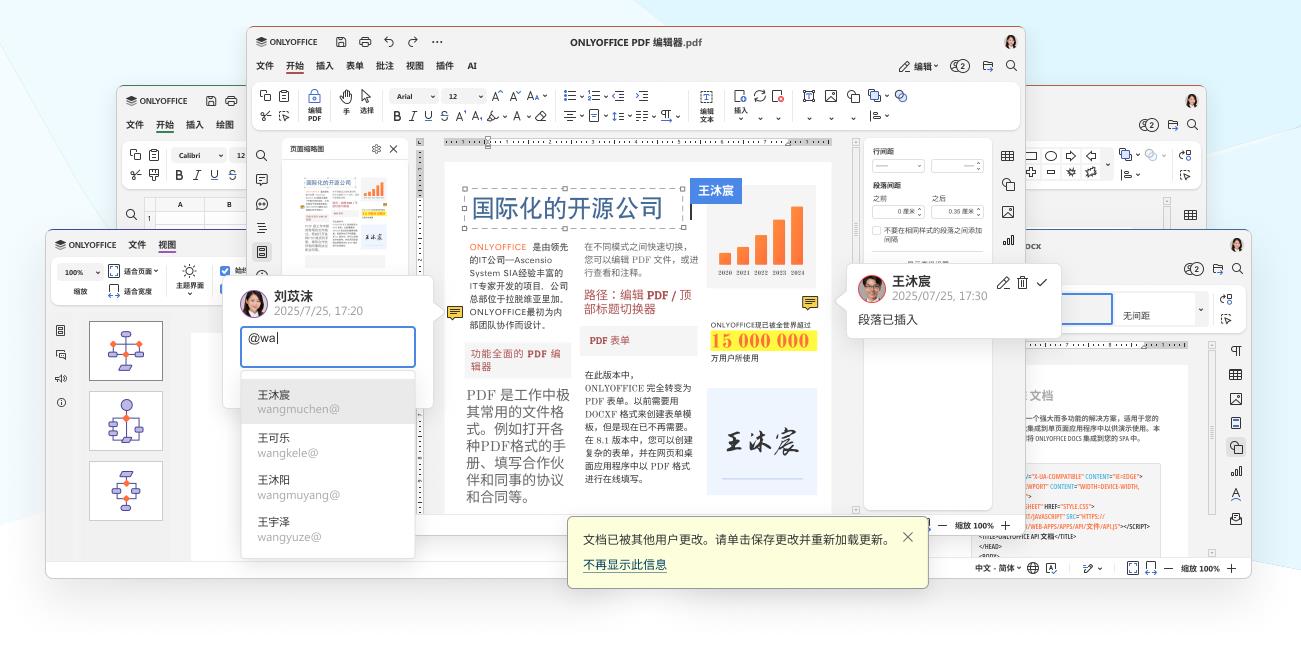Click 适合页面 fit page button

pyautogui.click(x=133, y=271)
